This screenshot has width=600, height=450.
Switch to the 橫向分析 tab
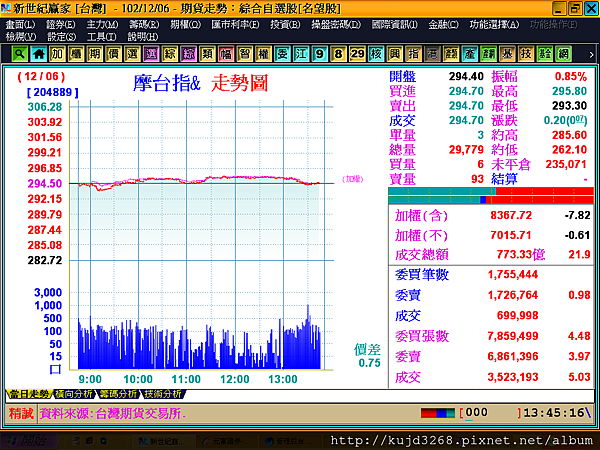coord(74,394)
